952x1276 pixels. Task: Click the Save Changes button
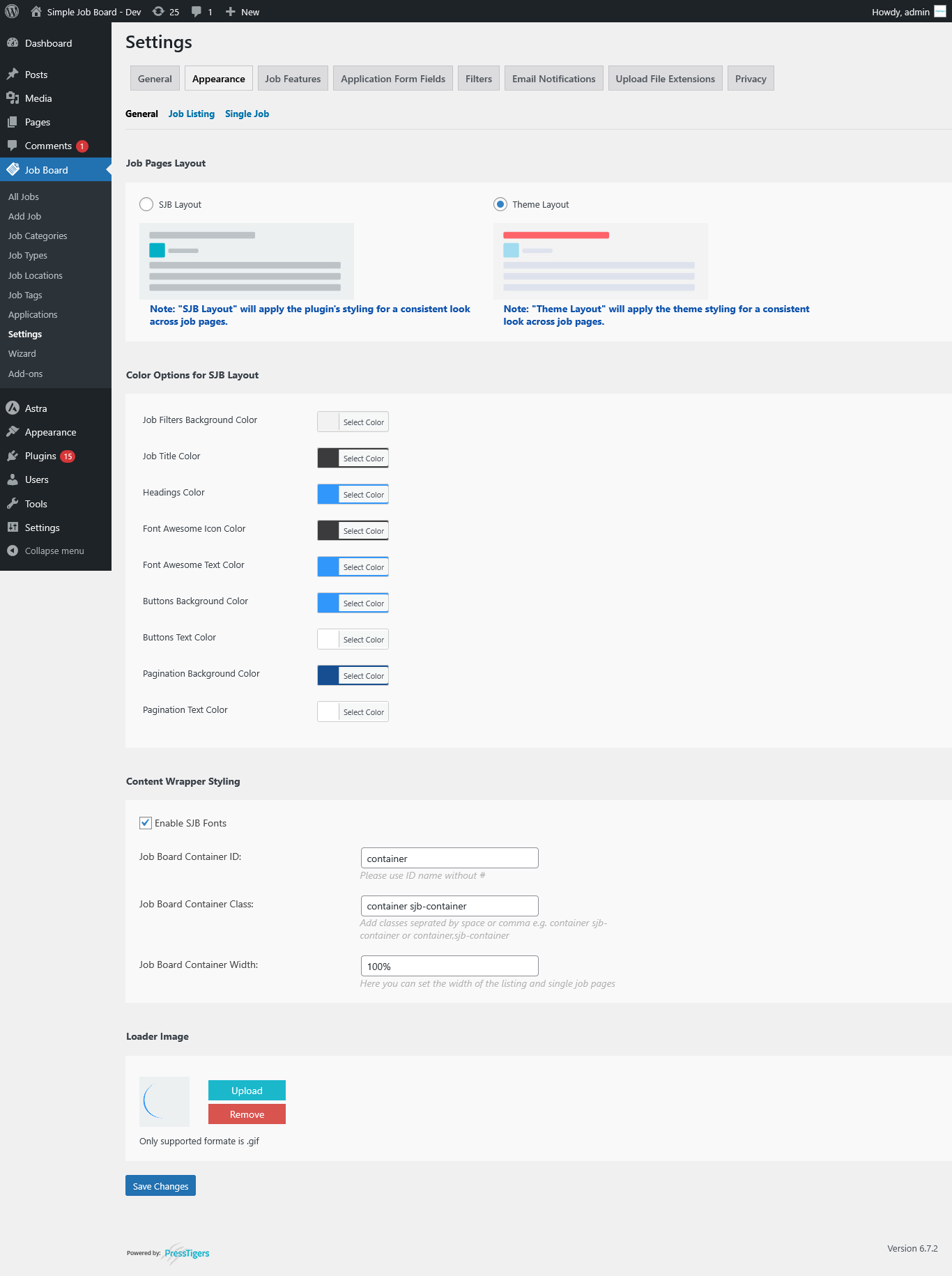tap(160, 1185)
